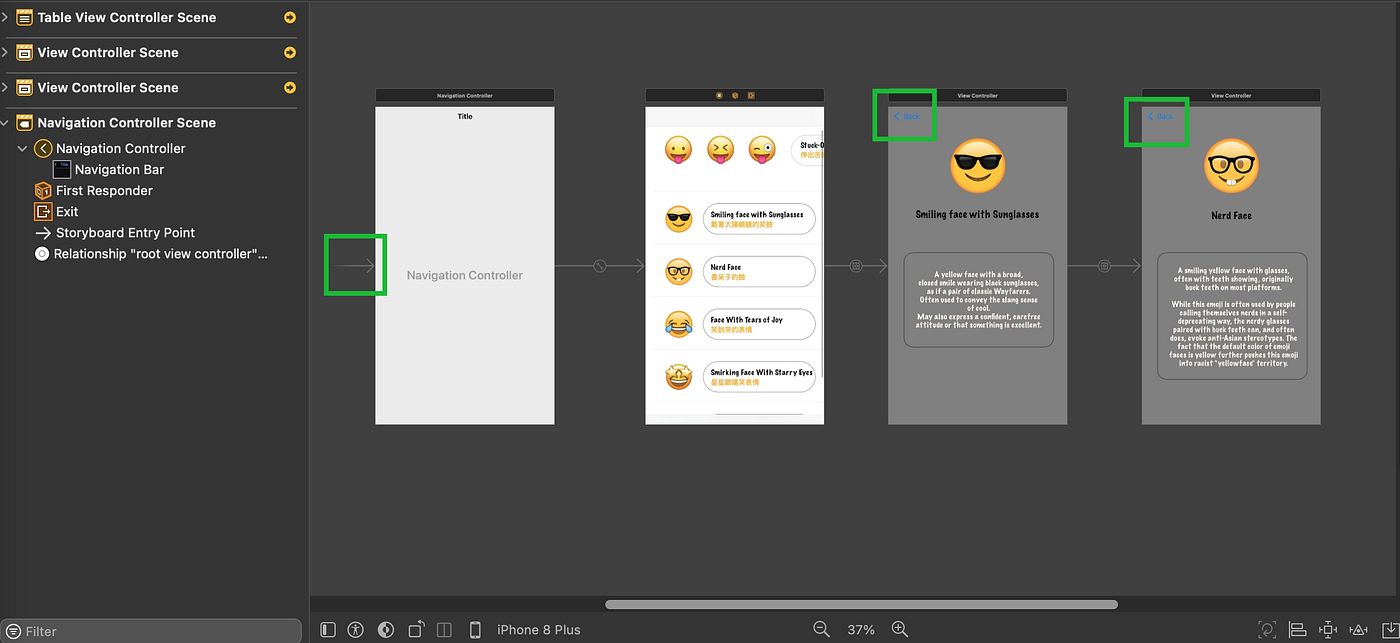Select the Navigation Controller Scene row
Image resolution: width=1400 pixels, height=643 pixels.
[x=150, y=123]
